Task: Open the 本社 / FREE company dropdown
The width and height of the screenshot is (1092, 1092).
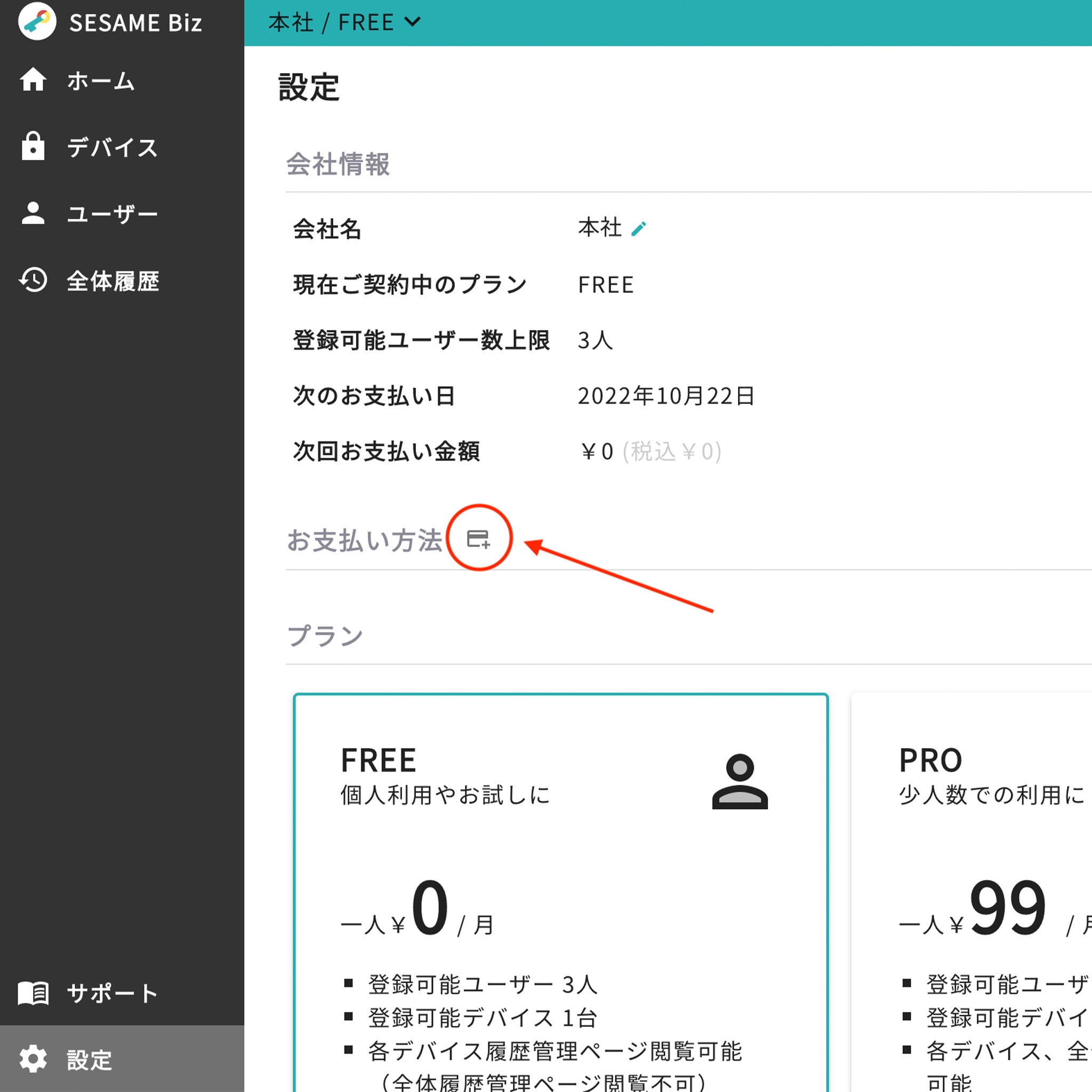Action: (344, 22)
